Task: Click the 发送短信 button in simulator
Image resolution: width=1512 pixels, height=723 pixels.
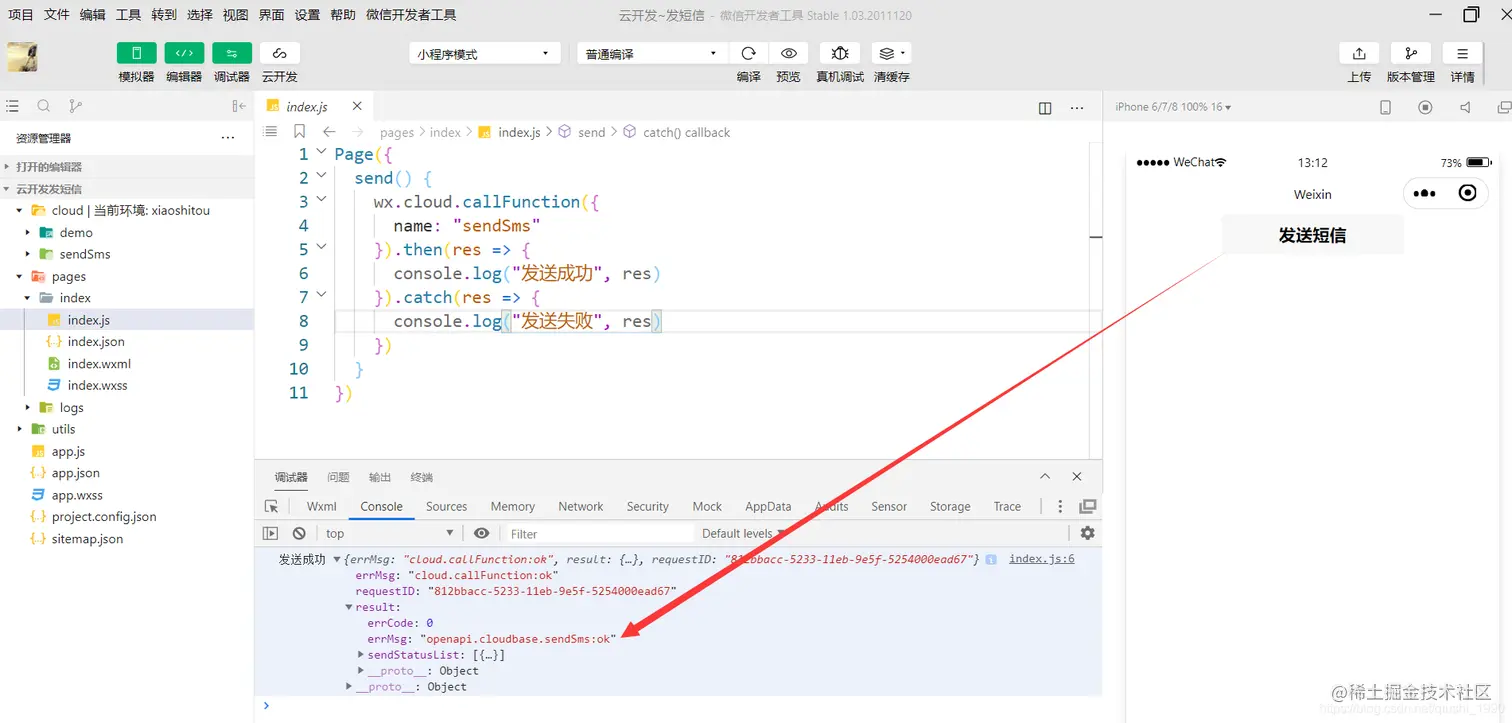Action: (1312, 235)
